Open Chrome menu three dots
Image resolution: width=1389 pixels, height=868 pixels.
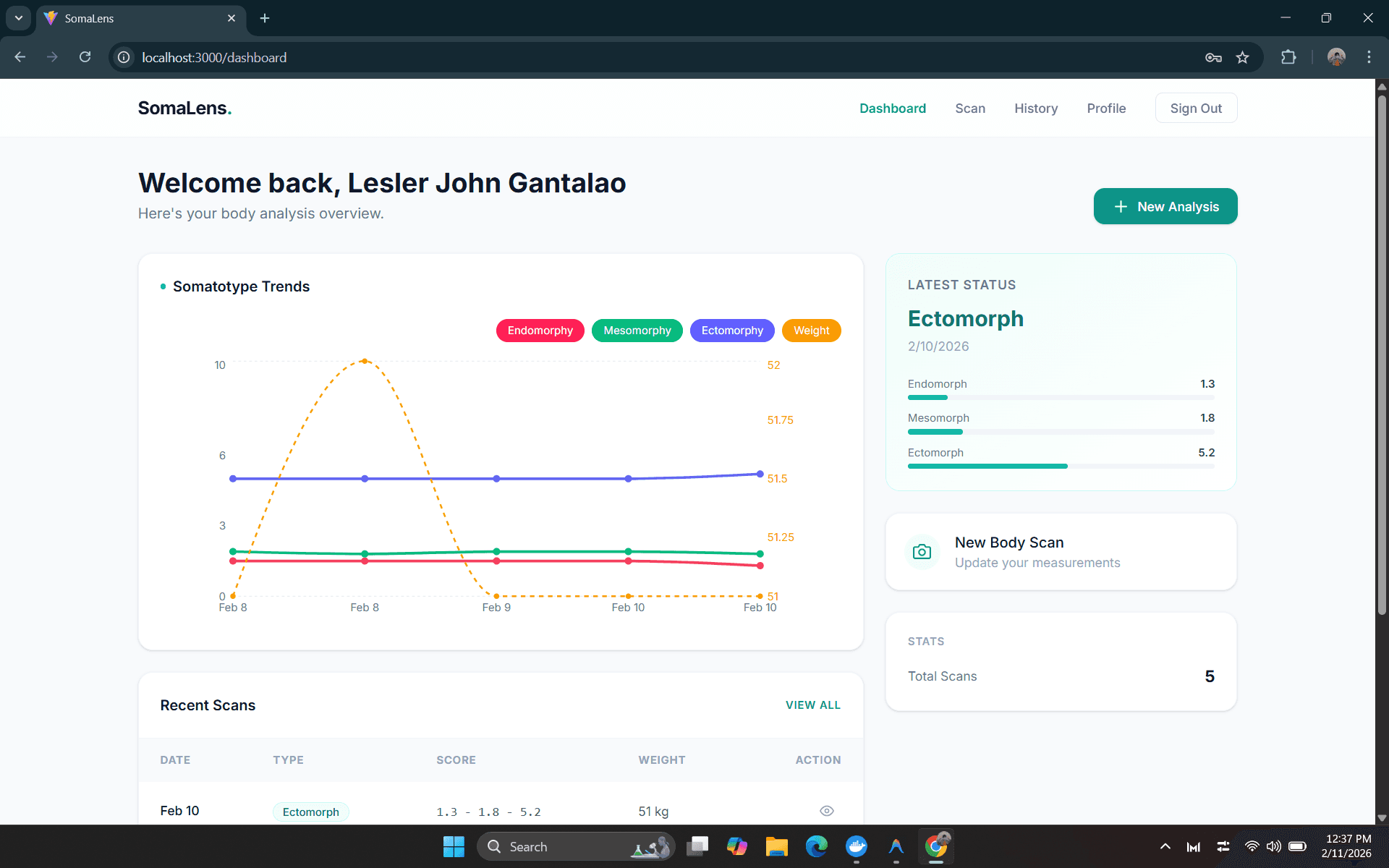1369,57
